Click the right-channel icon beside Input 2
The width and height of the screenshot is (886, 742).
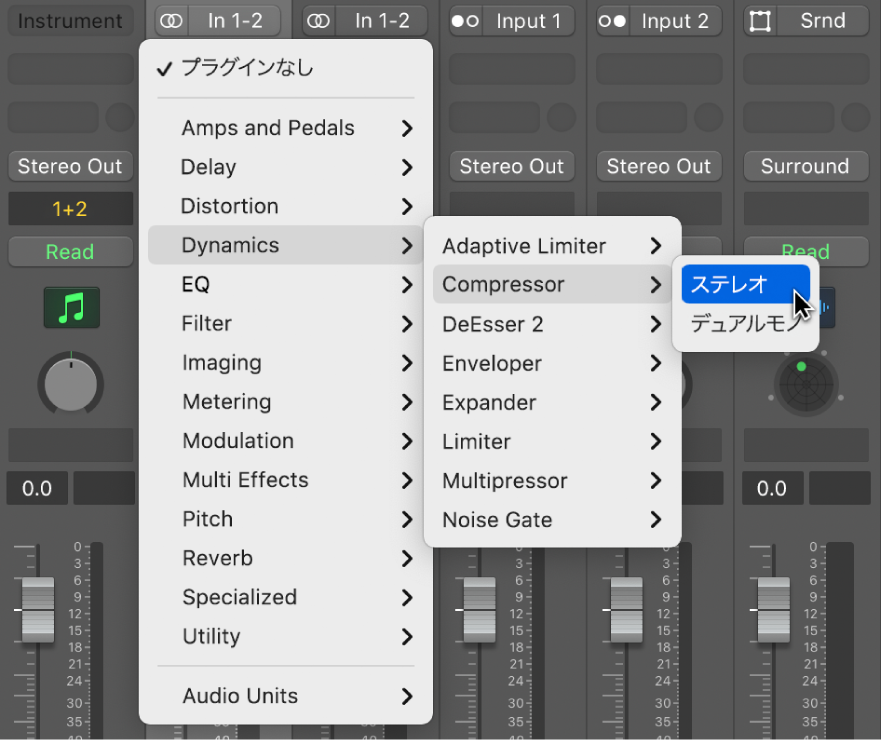click(x=612, y=21)
